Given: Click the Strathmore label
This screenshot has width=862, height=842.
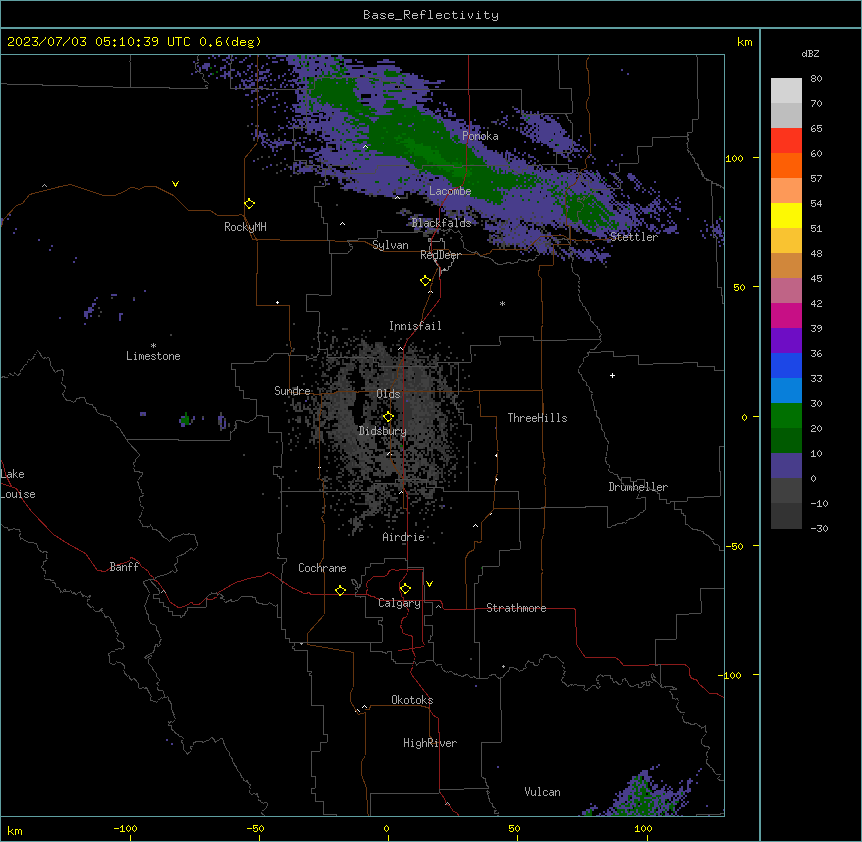Looking at the screenshot, I should 516,608.
